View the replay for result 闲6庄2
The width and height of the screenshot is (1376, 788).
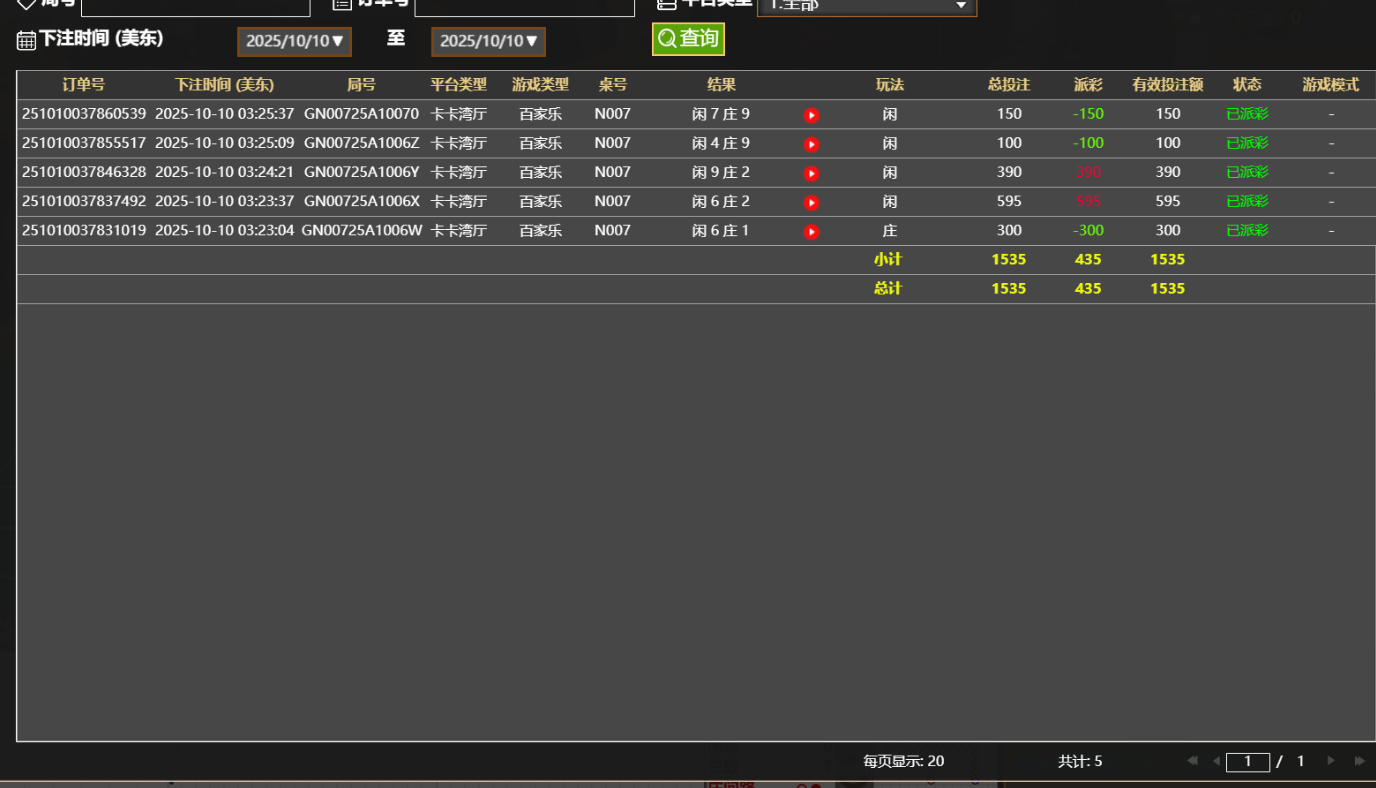click(x=810, y=201)
